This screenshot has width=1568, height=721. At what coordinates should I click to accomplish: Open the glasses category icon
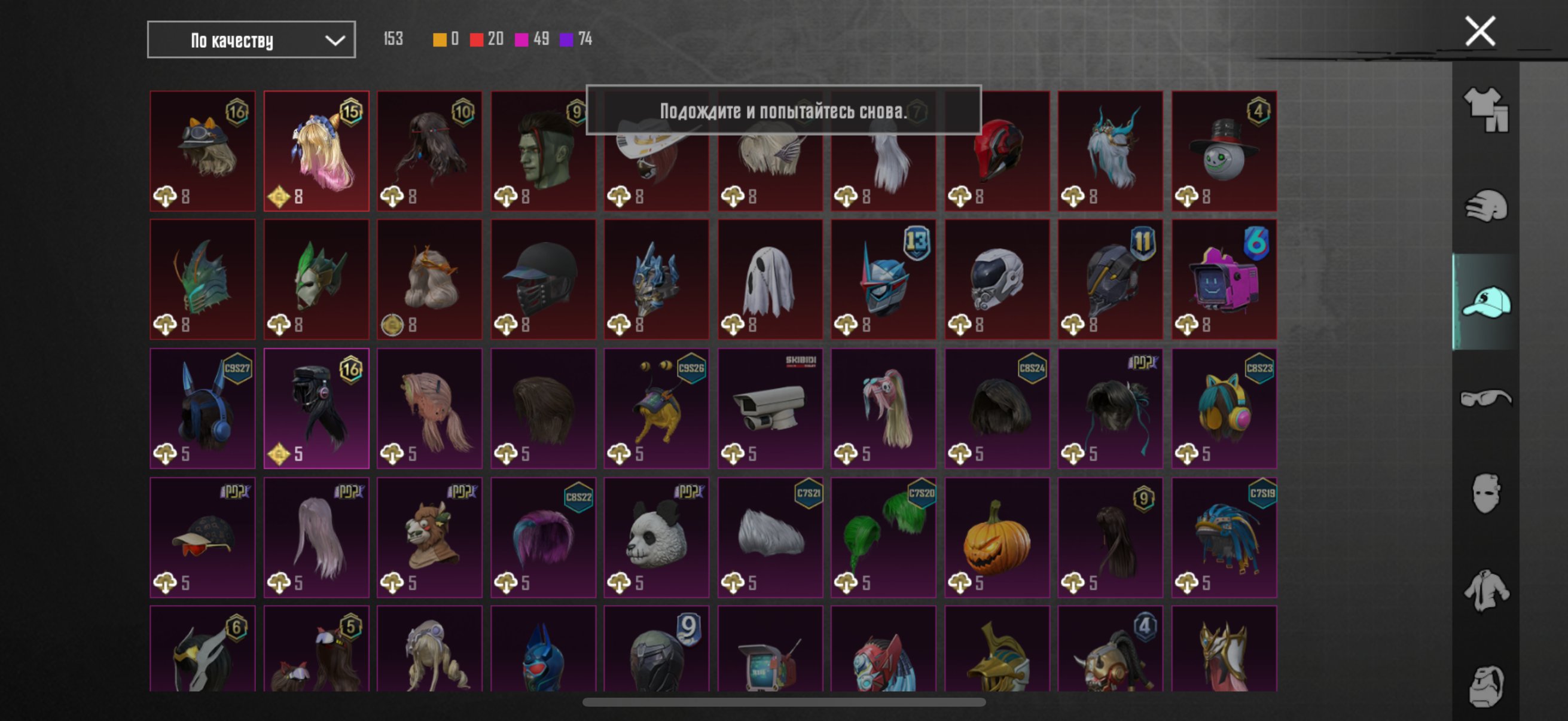point(1486,399)
